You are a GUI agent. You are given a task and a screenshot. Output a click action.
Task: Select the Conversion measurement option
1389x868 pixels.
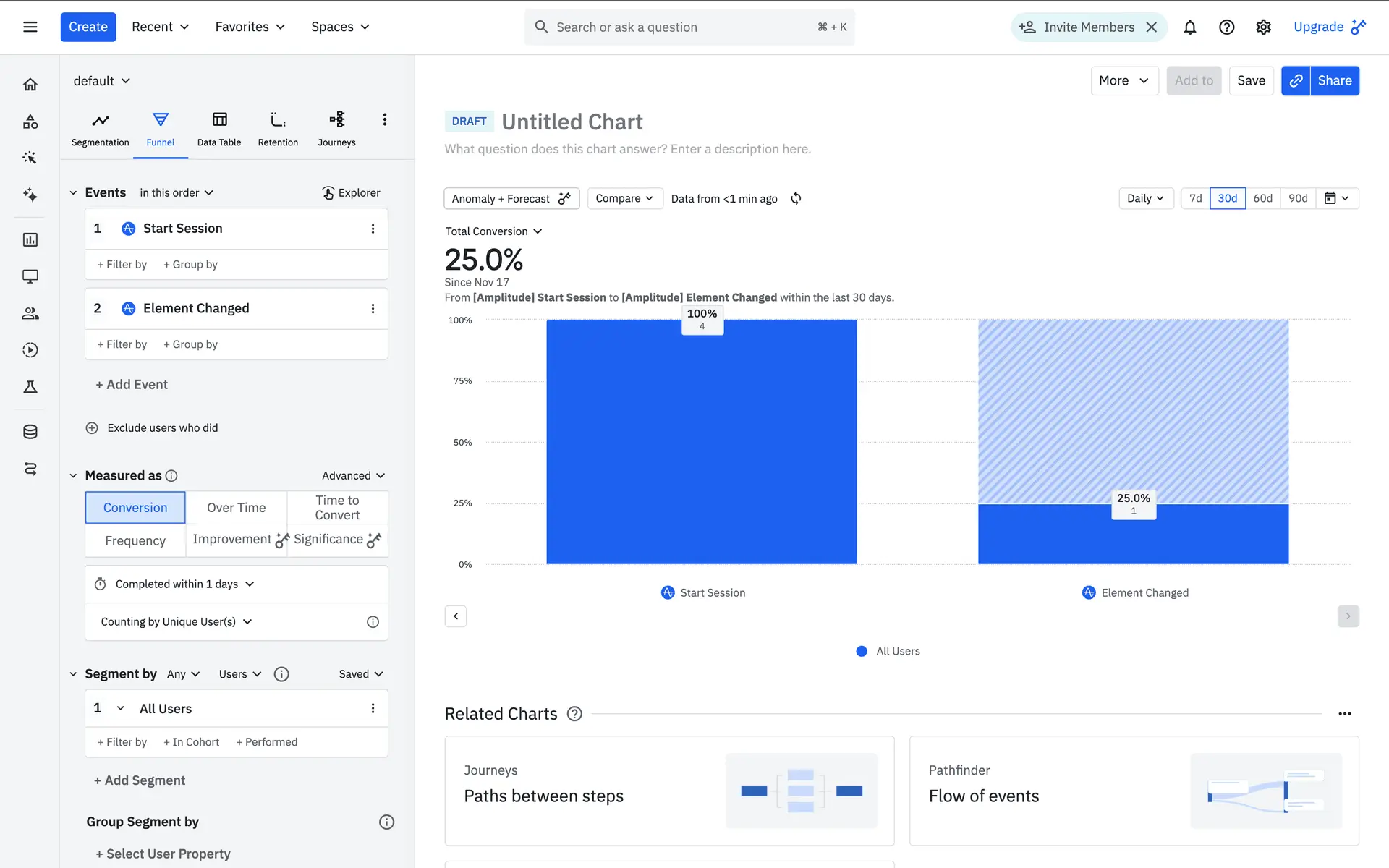pos(135,507)
